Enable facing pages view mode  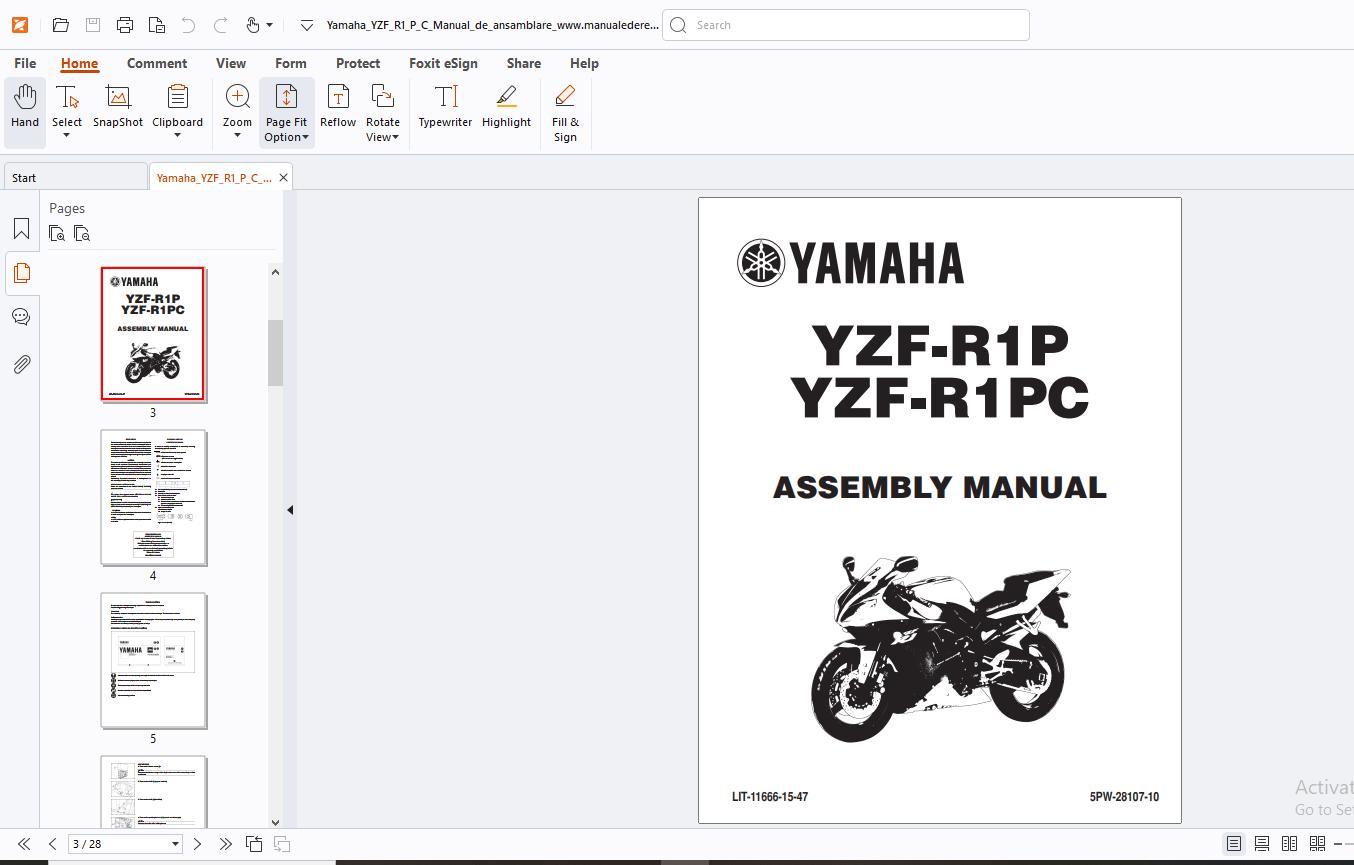[x=1290, y=844]
